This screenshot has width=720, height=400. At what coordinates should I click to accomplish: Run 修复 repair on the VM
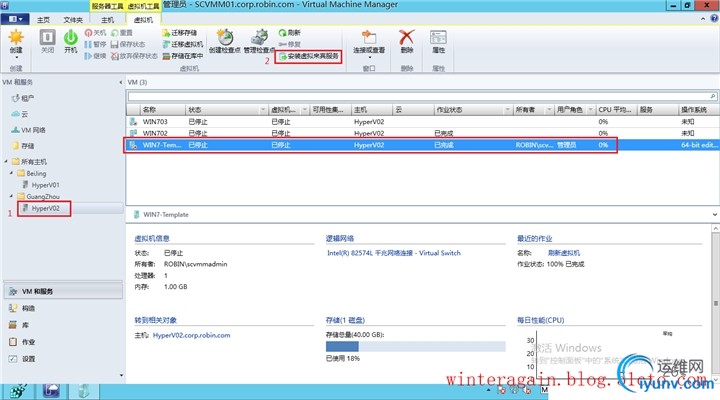[289, 44]
